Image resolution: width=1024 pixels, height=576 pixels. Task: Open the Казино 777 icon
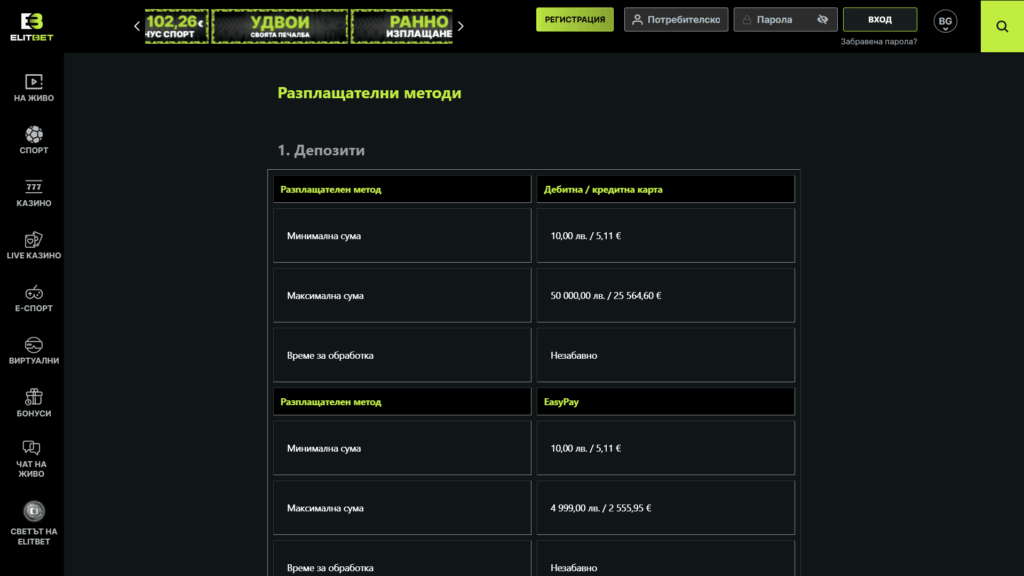click(33, 187)
